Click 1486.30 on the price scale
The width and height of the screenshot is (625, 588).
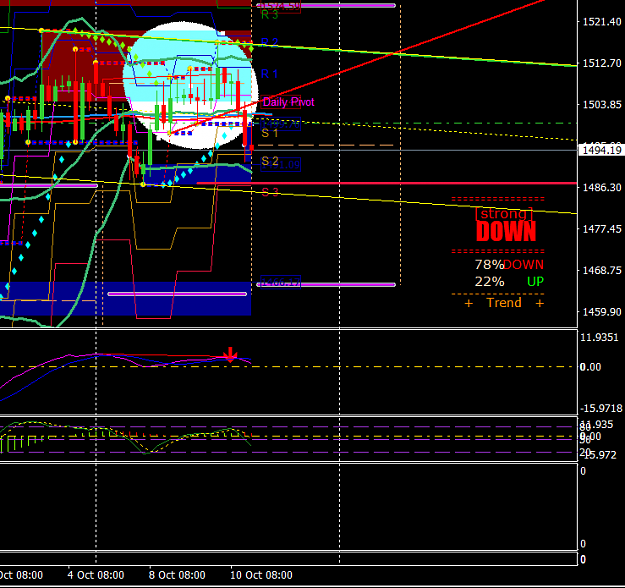pos(602,187)
